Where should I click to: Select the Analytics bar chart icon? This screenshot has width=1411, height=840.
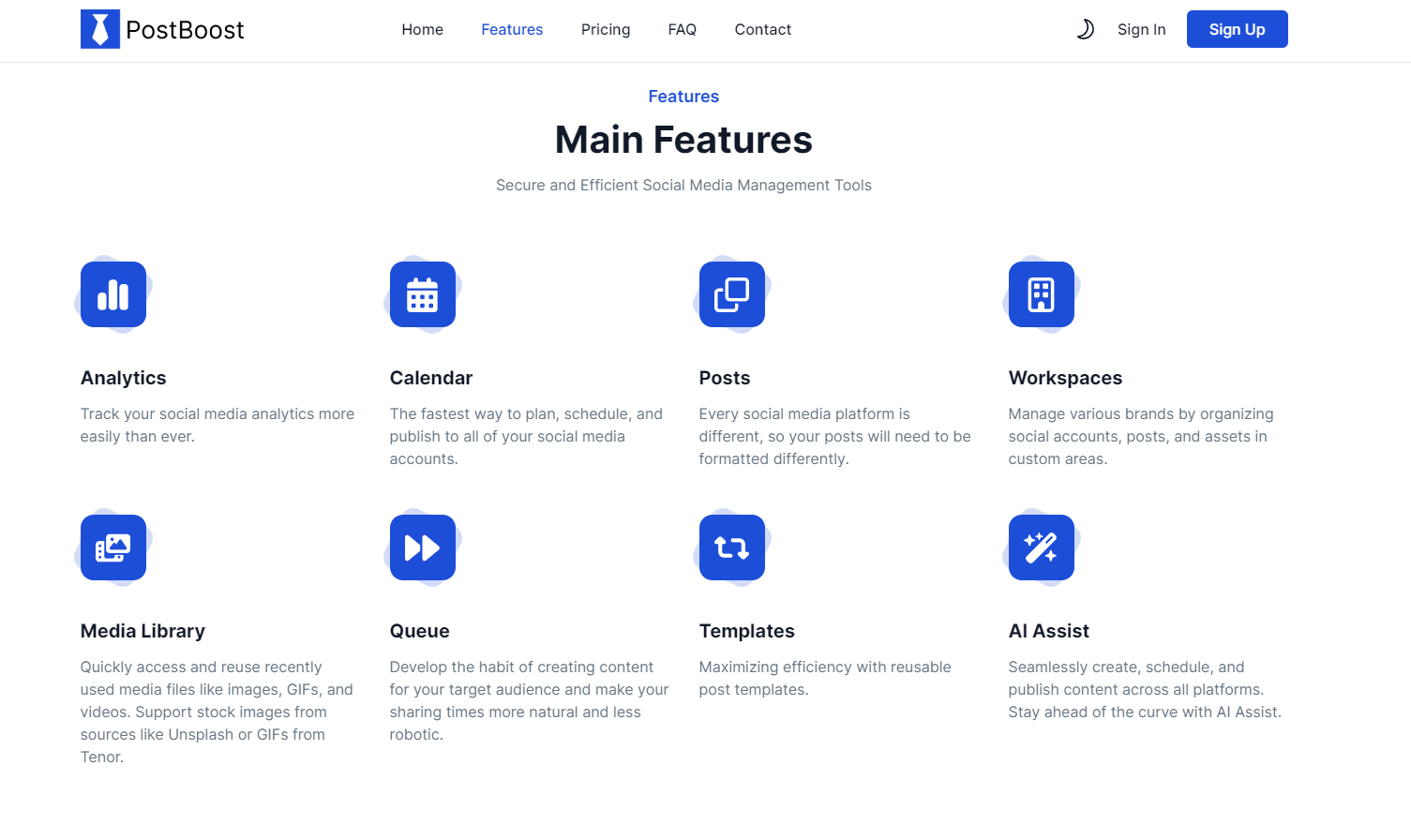click(x=113, y=294)
